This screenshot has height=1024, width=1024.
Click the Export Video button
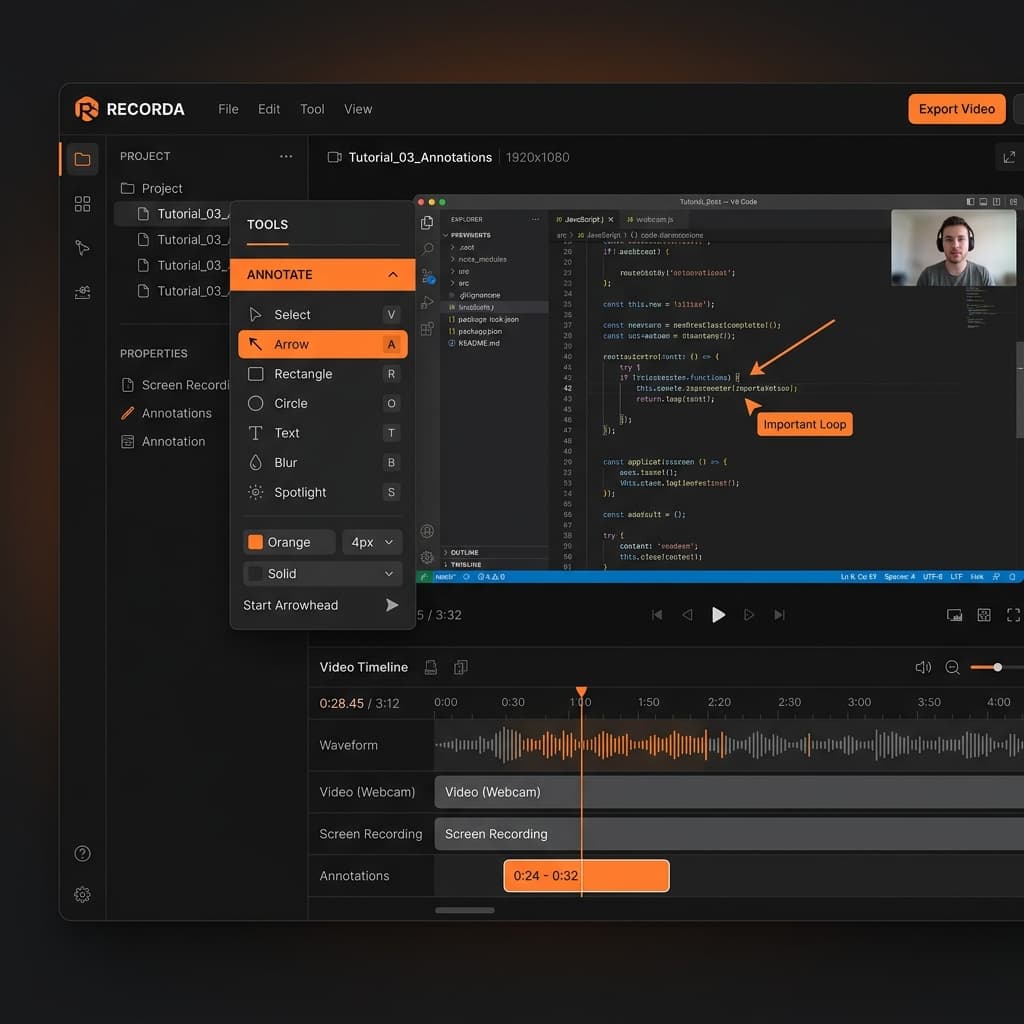956,109
